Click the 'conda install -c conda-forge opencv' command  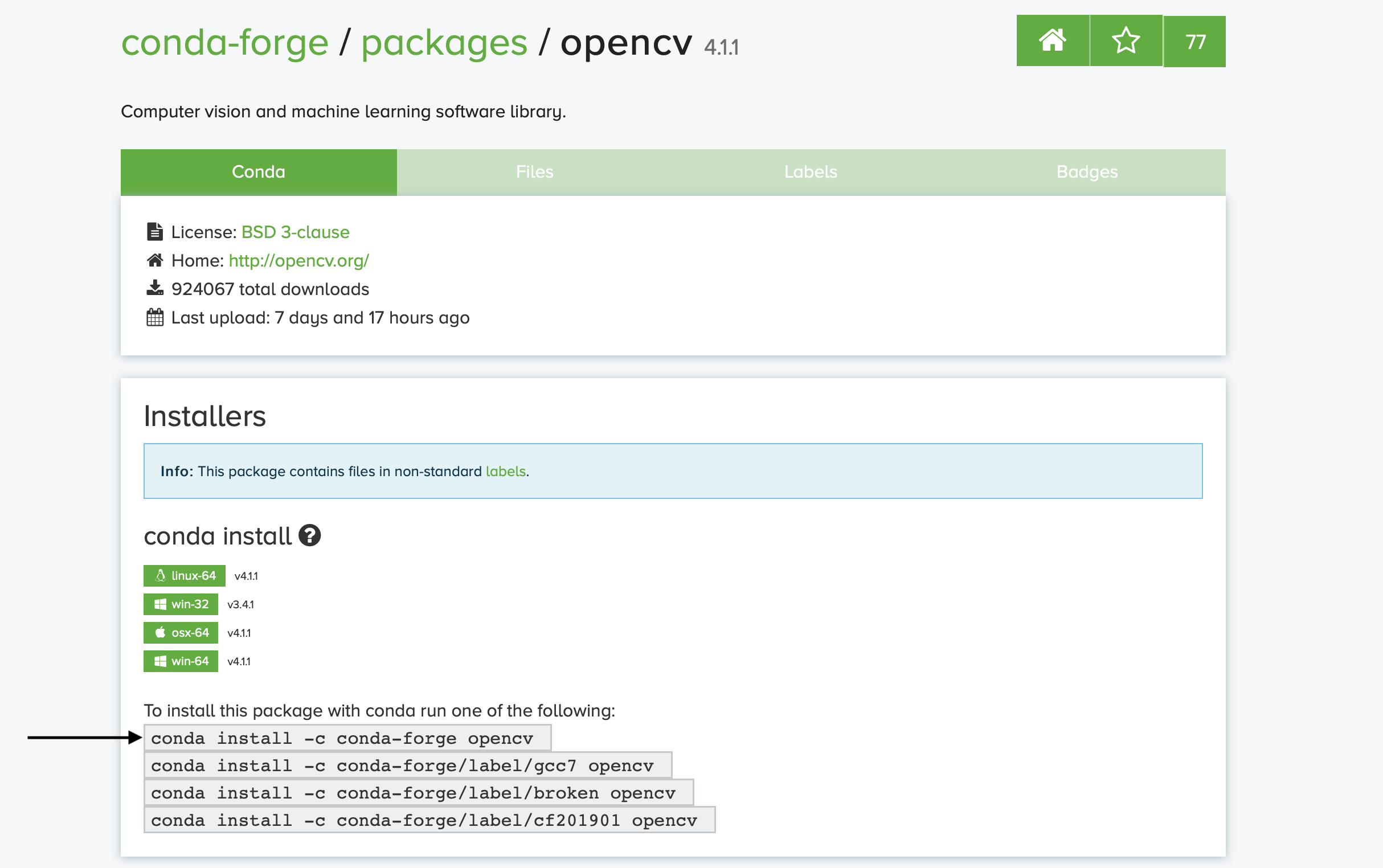(347, 738)
